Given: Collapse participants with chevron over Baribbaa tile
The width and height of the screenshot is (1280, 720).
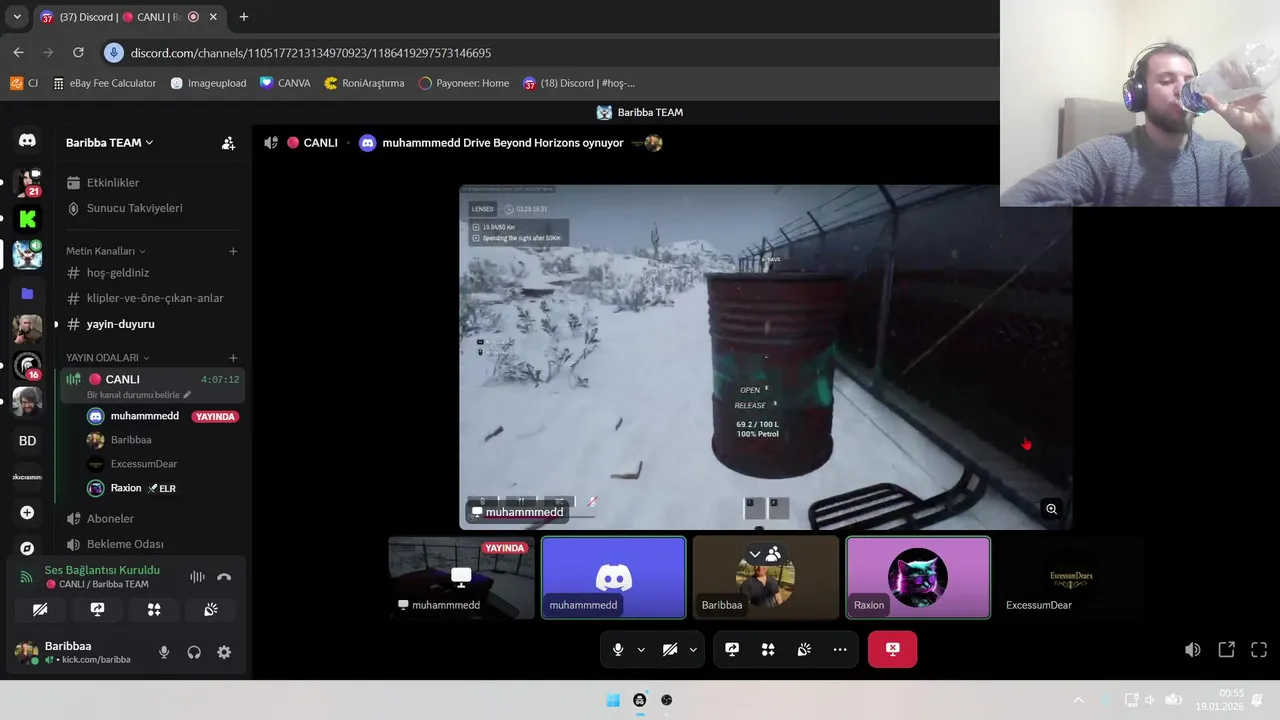Looking at the screenshot, I should tap(755, 553).
